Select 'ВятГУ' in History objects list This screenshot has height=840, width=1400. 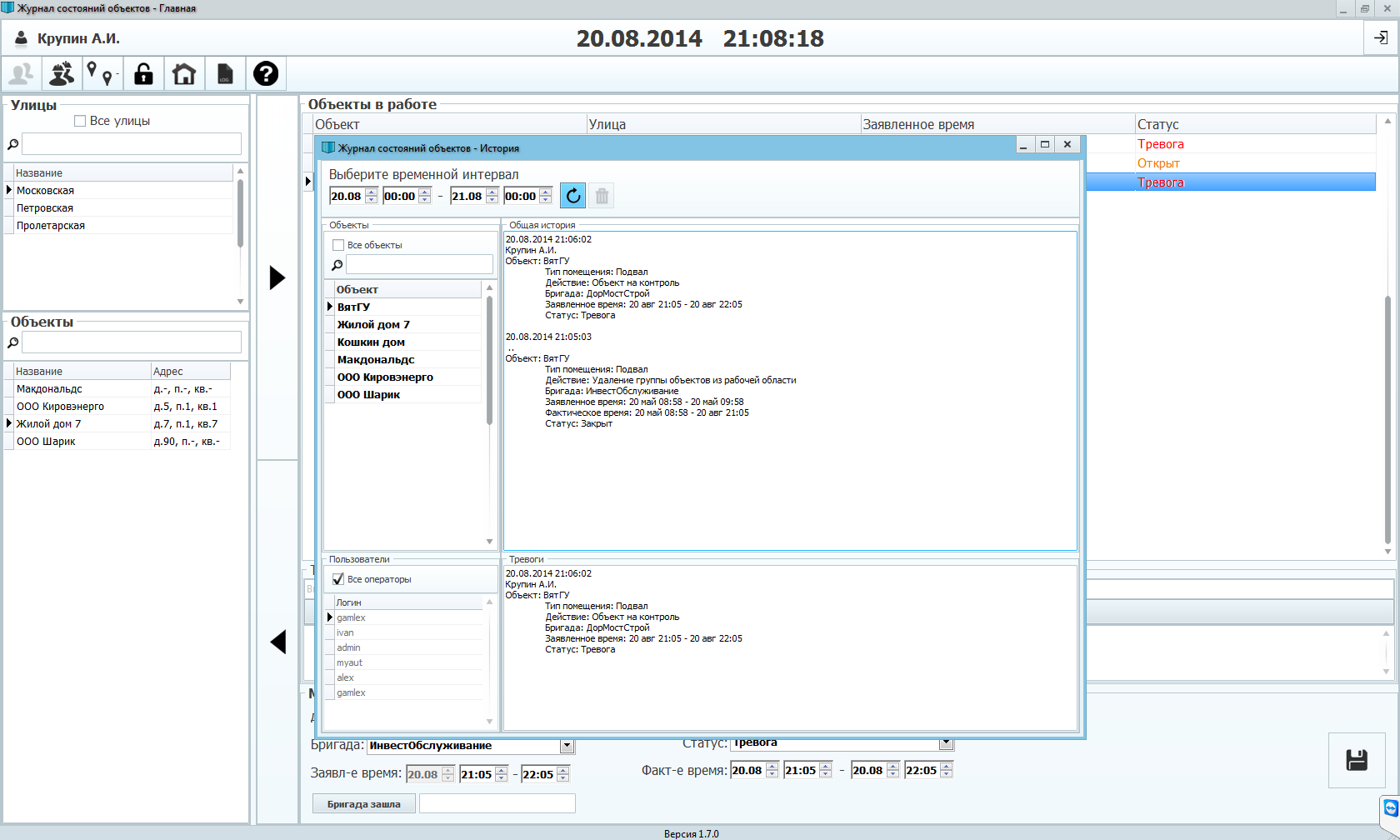click(x=407, y=307)
